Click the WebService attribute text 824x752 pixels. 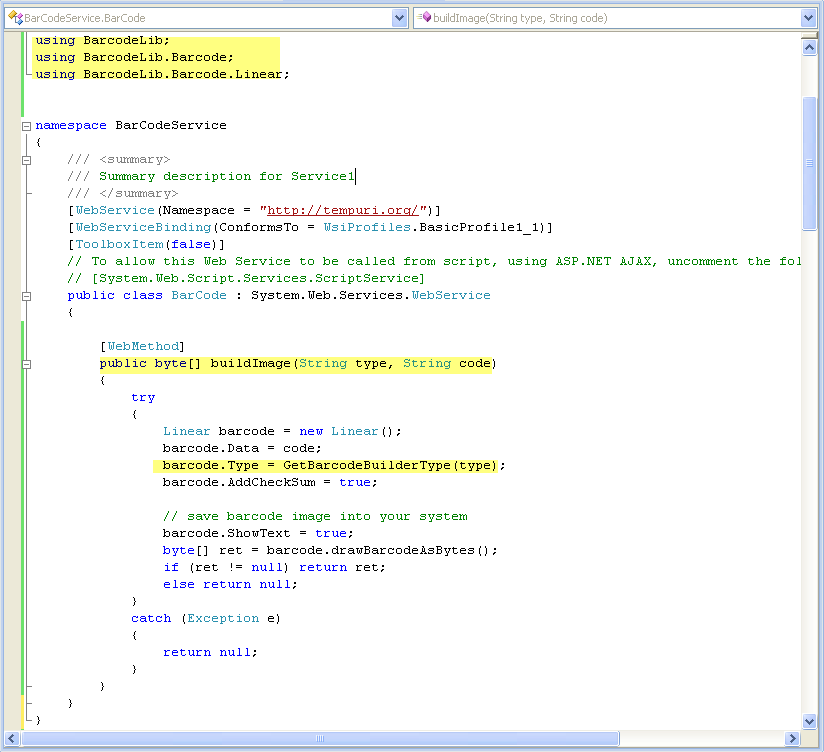tap(115, 210)
